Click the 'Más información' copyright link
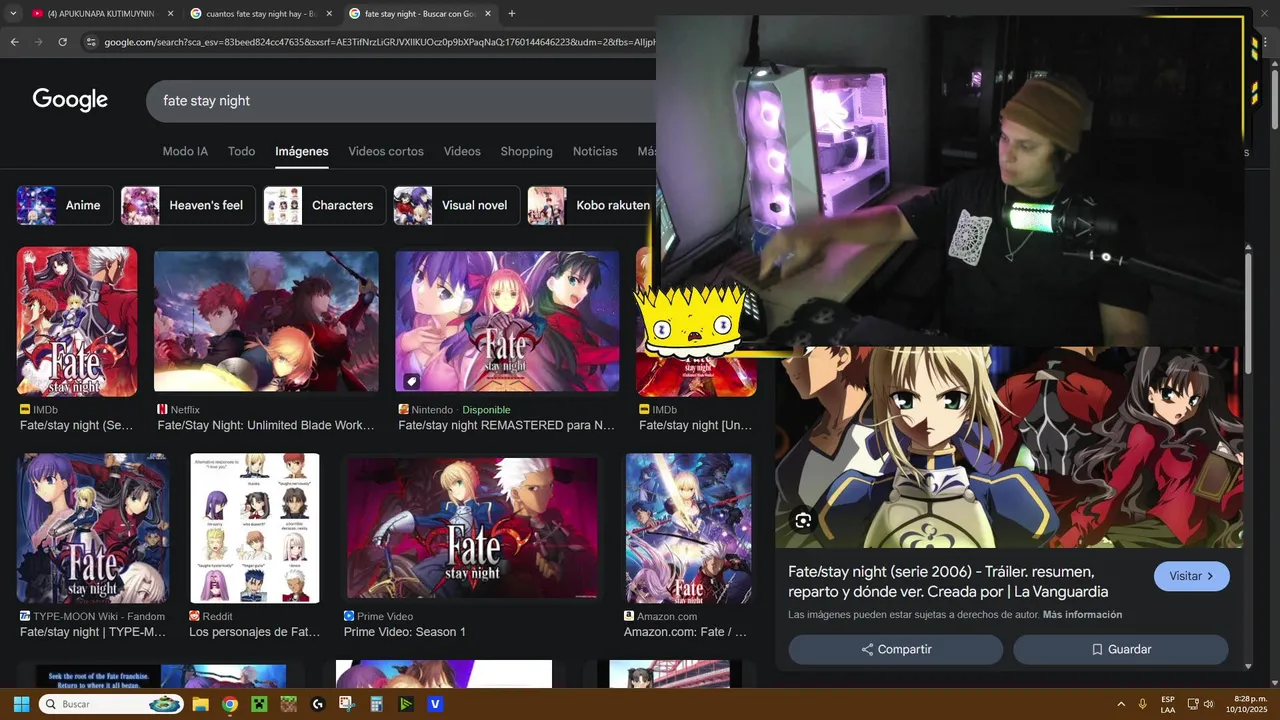The height and width of the screenshot is (720, 1280). point(1082,615)
